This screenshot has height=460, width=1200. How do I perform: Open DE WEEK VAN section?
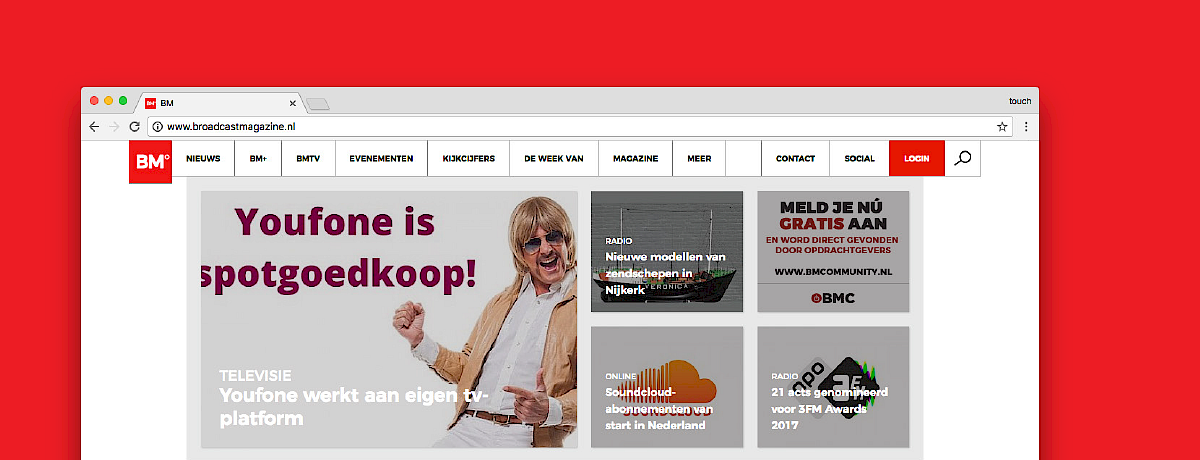pyautogui.click(x=554, y=158)
